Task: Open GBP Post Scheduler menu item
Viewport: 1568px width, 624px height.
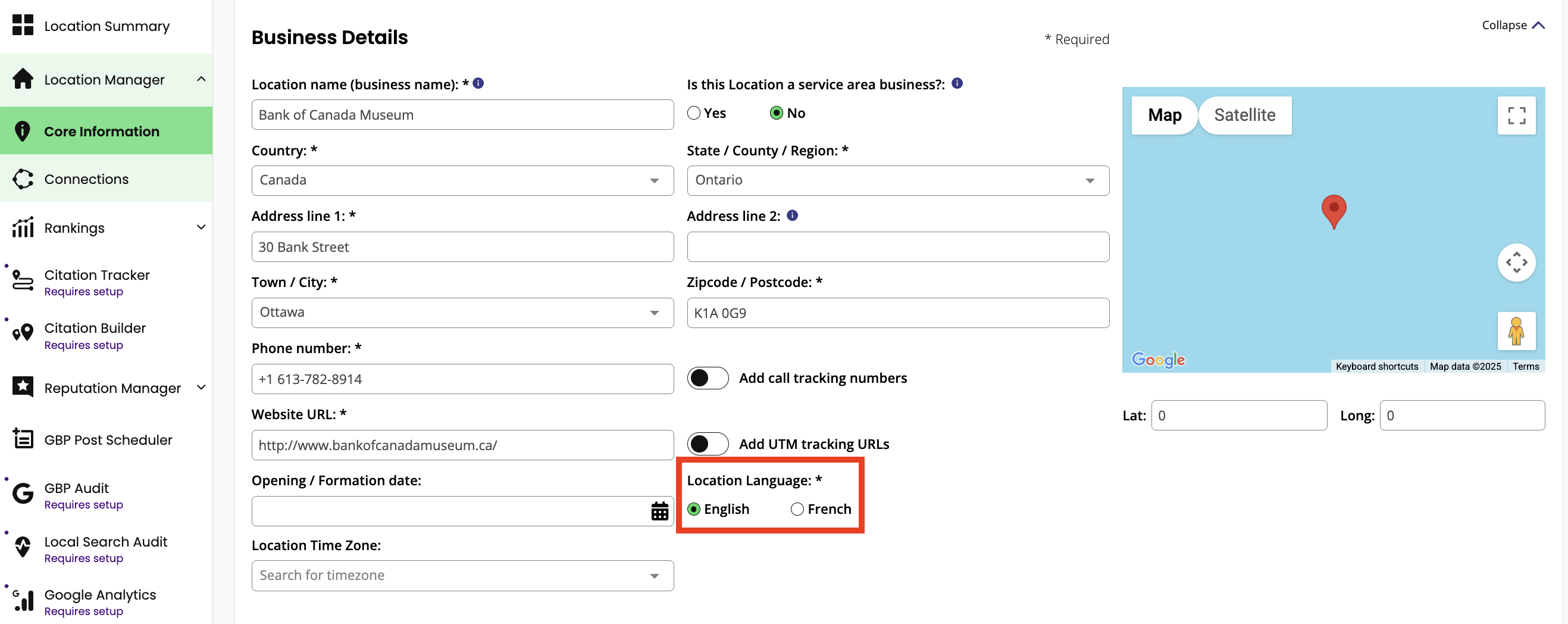Action: tap(106, 439)
